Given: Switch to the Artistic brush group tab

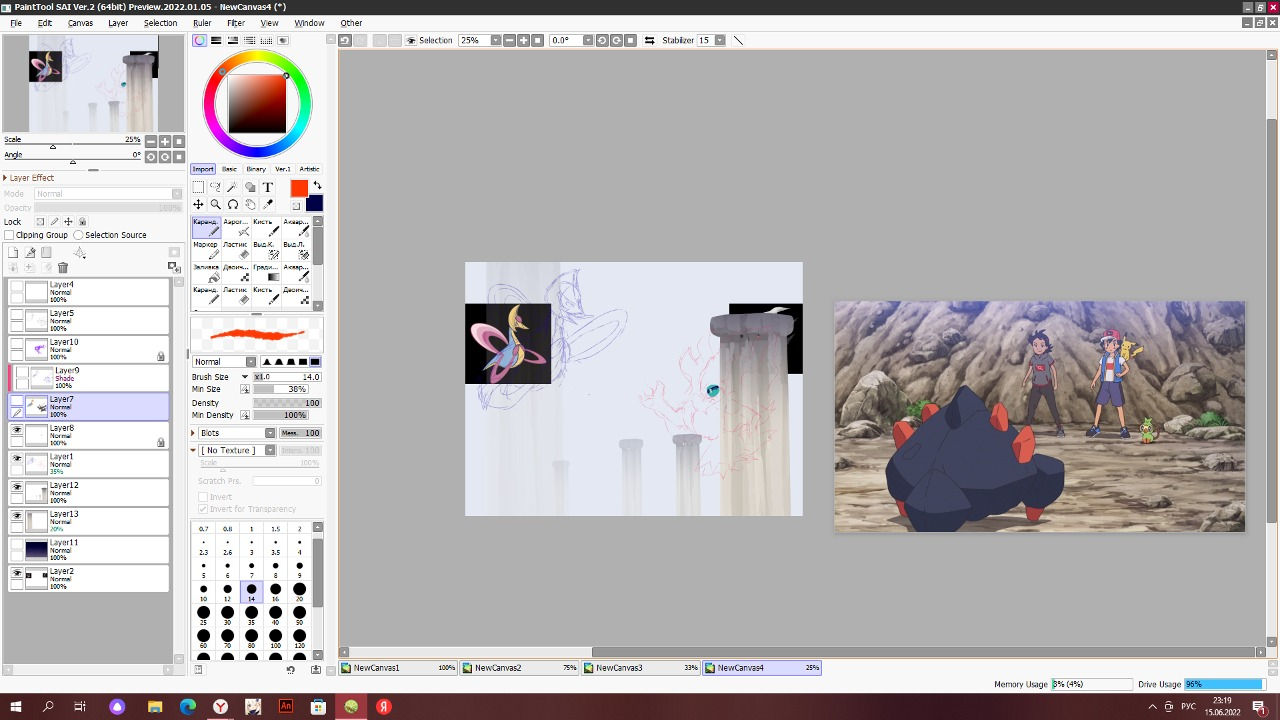Looking at the screenshot, I should [309, 169].
